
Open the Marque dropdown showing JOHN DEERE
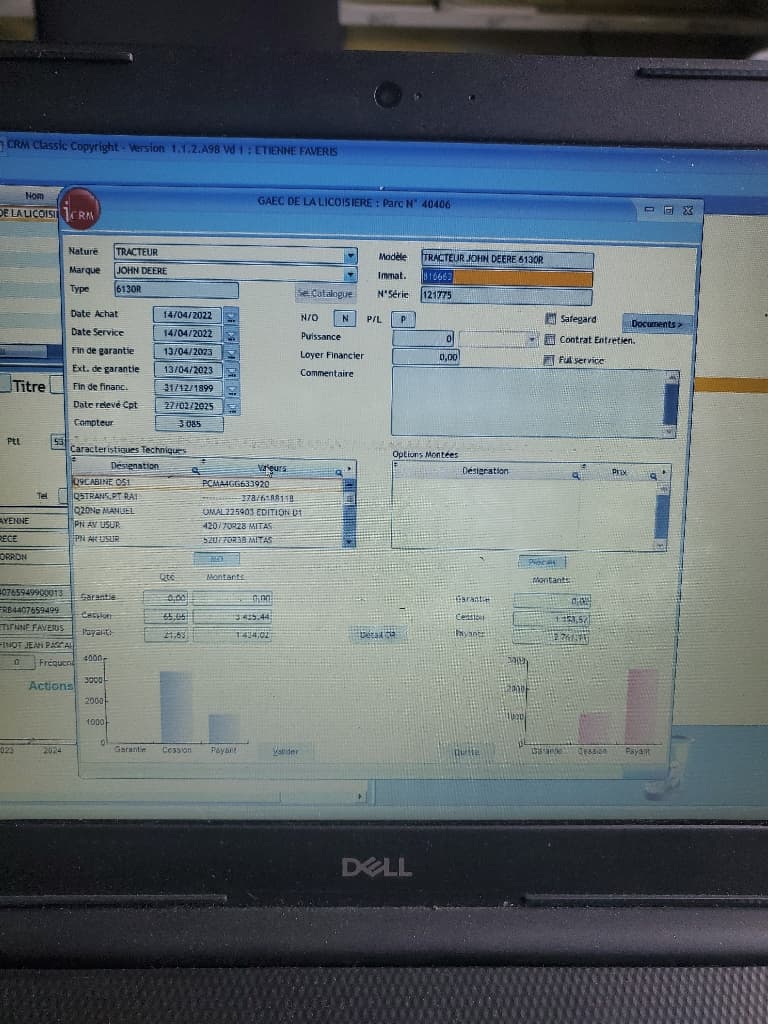click(351, 274)
